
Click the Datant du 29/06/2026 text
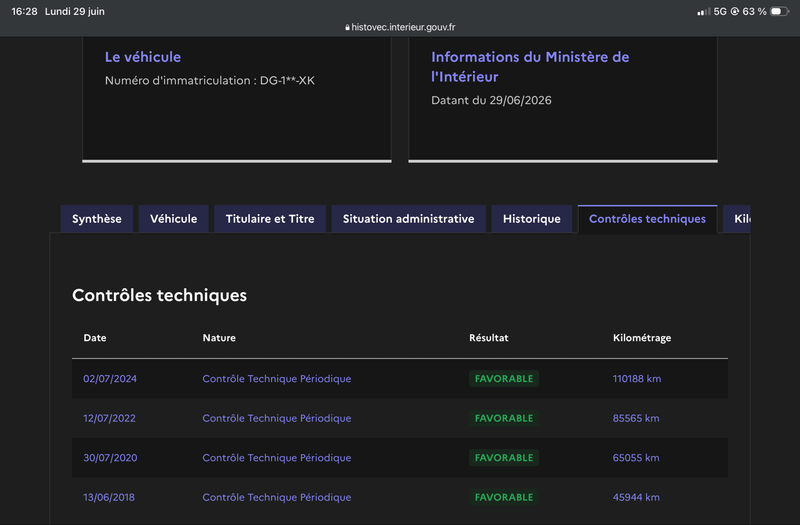(x=491, y=100)
